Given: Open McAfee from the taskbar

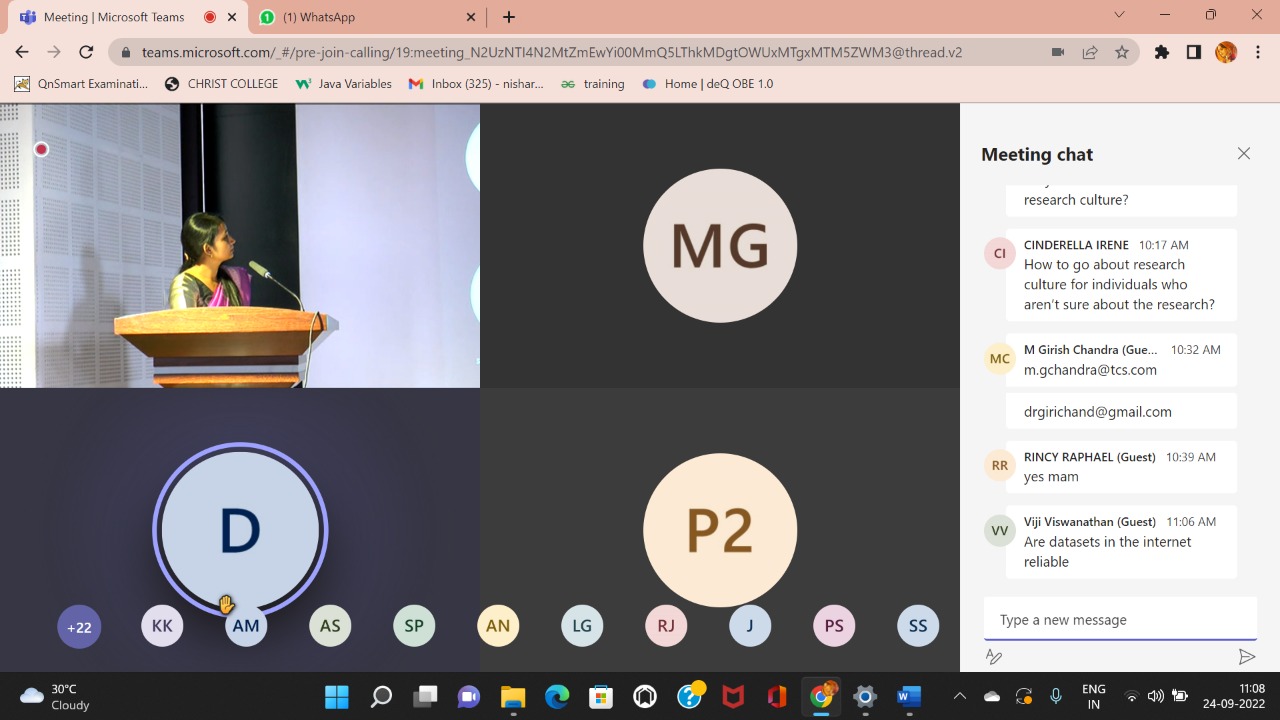Looking at the screenshot, I should click(733, 696).
